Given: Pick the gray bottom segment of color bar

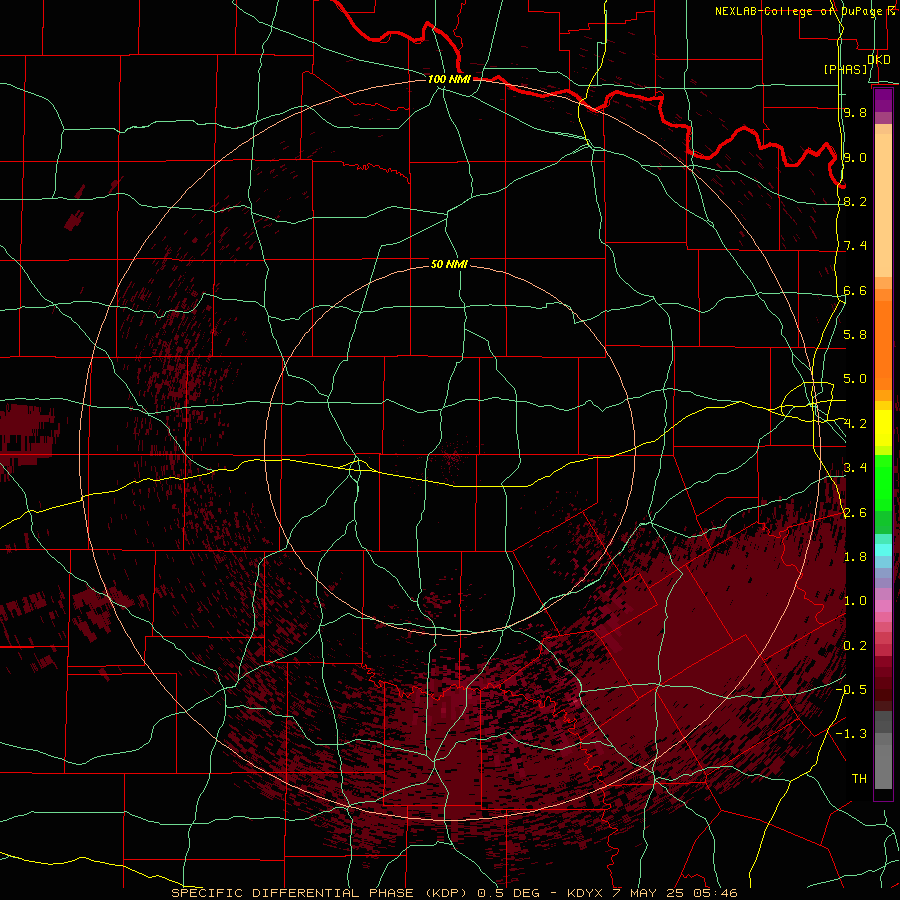Looking at the screenshot, I should tap(883, 766).
